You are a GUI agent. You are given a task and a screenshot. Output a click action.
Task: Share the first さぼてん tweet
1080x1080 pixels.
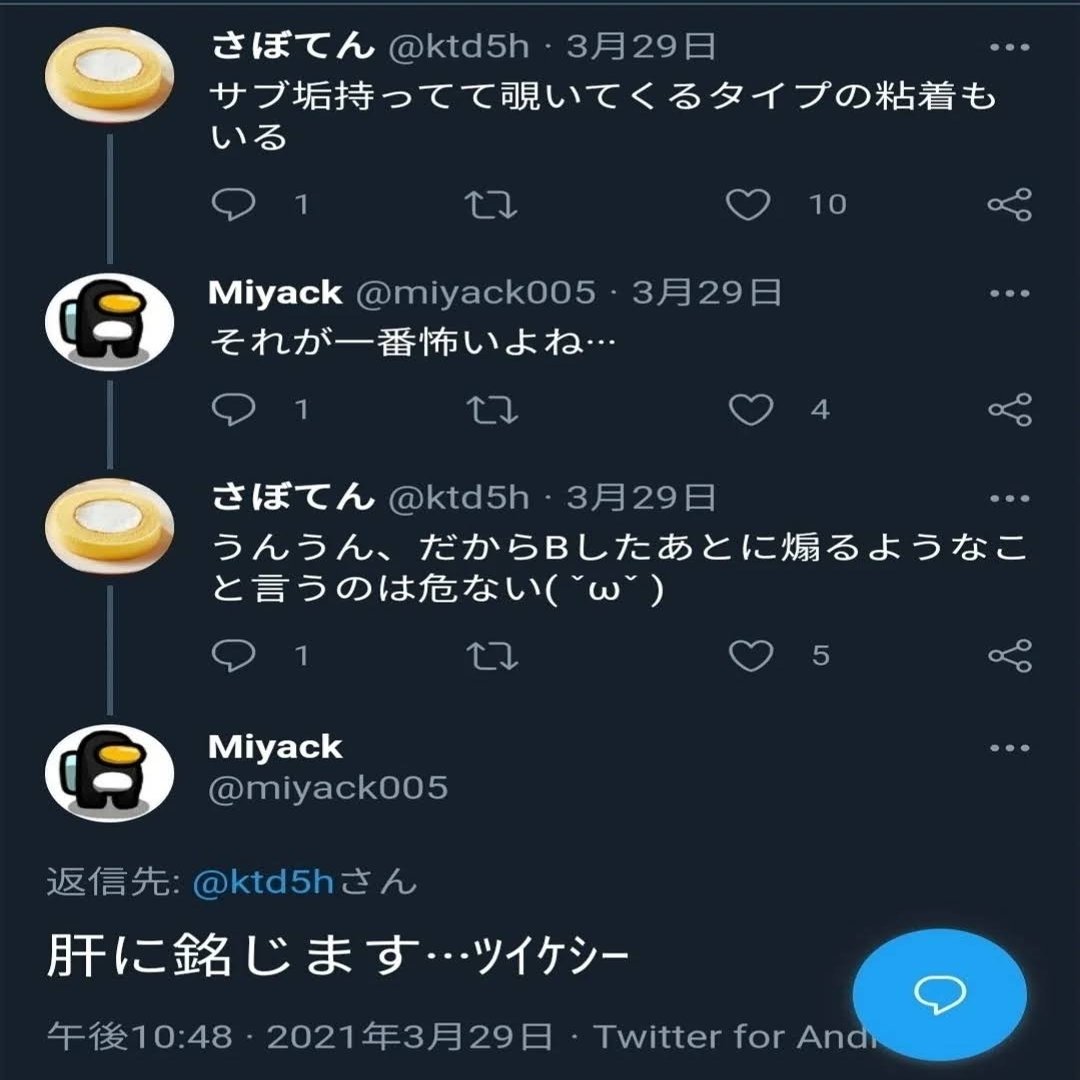tap(1008, 205)
